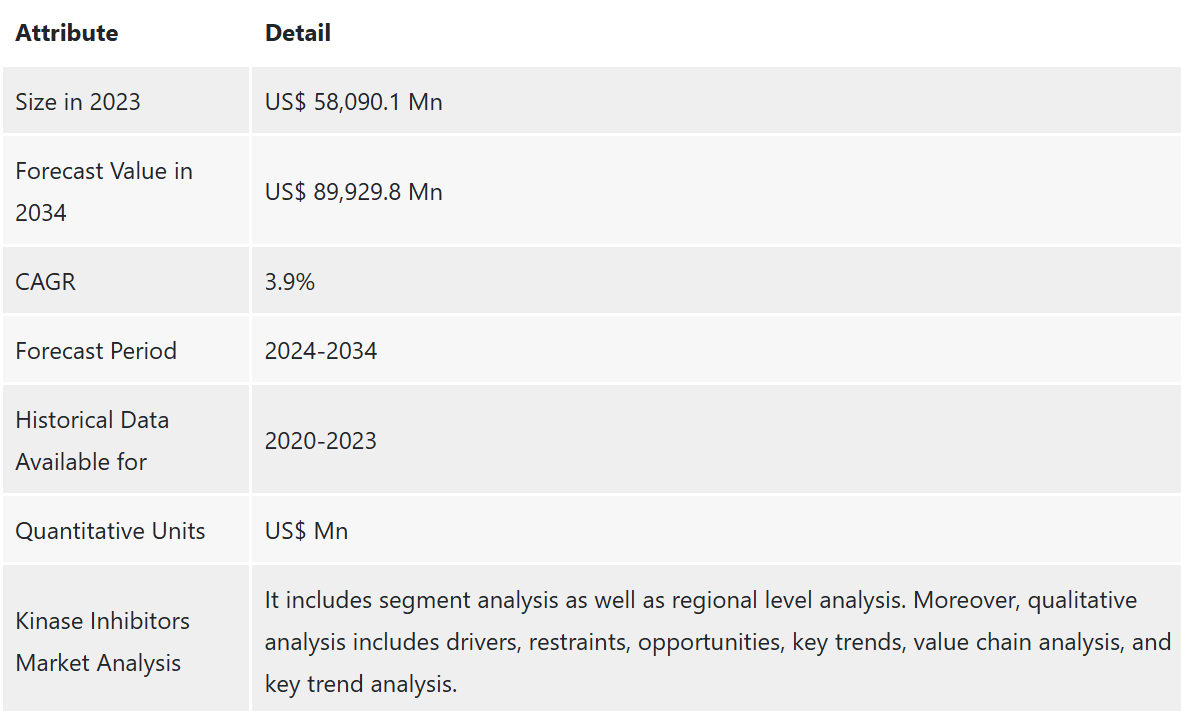Click the US$ Mn units value
This screenshot has width=1181, height=711.
(306, 531)
